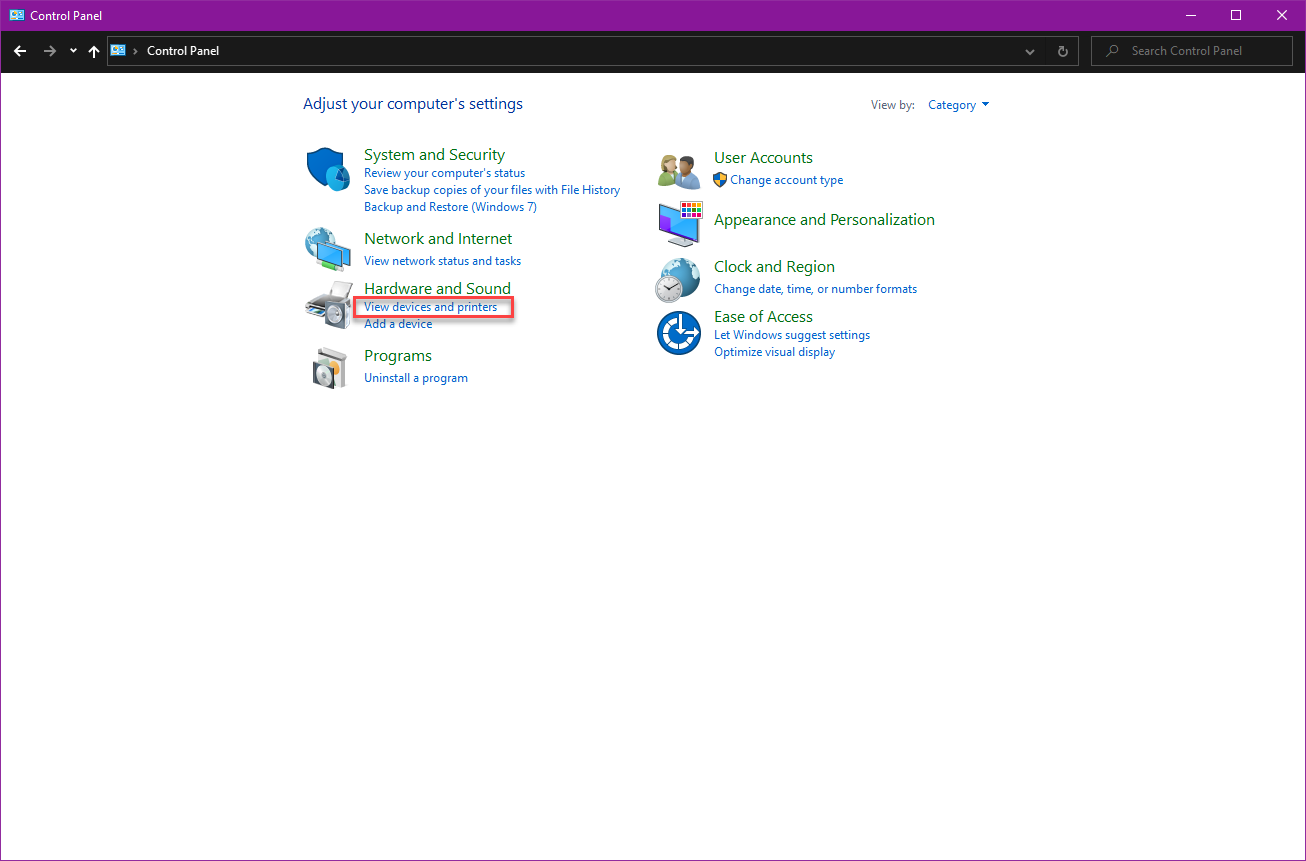Minimize the Control Panel window
This screenshot has height=861, width=1306.
tap(1190, 15)
